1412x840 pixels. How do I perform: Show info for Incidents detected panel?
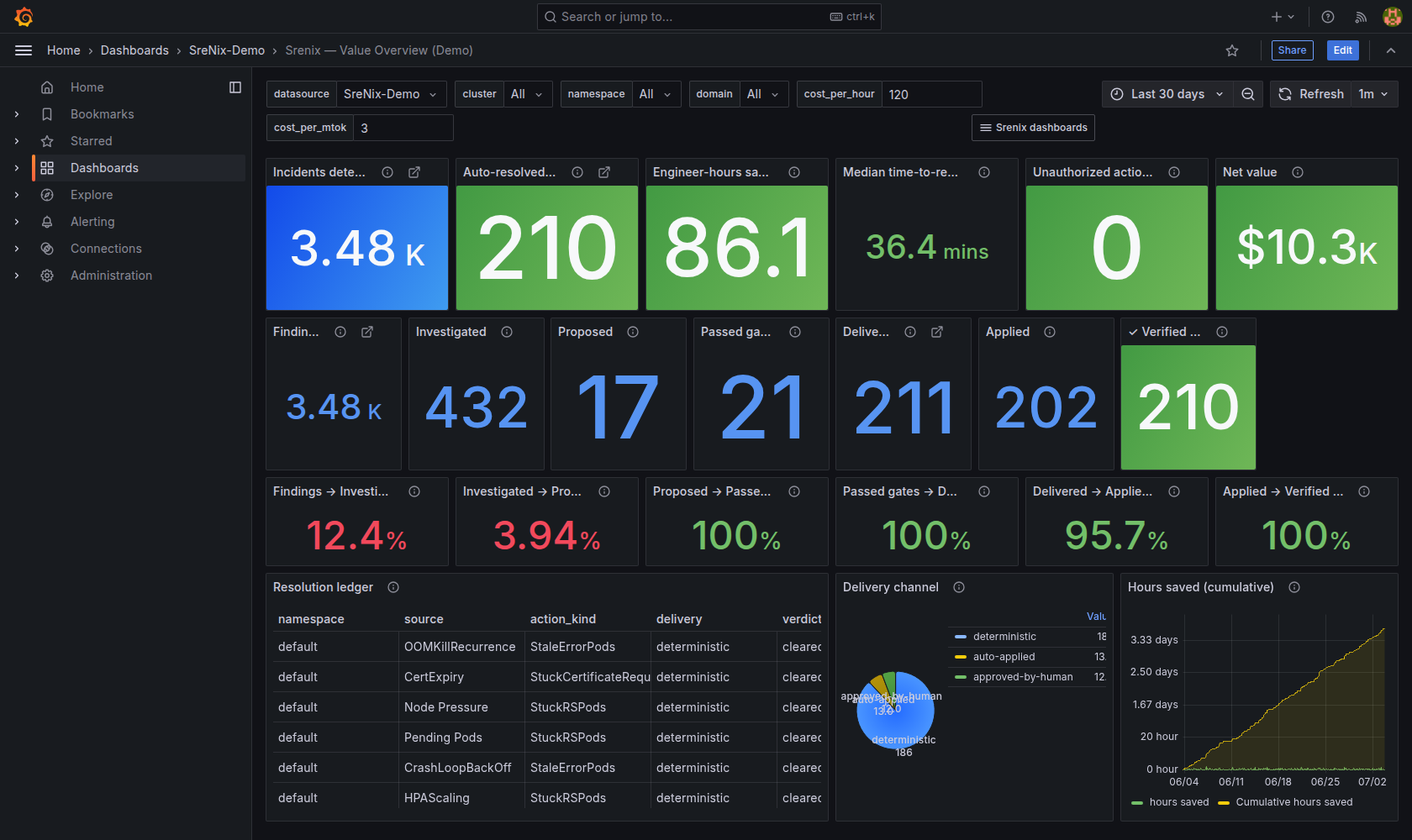click(x=387, y=172)
